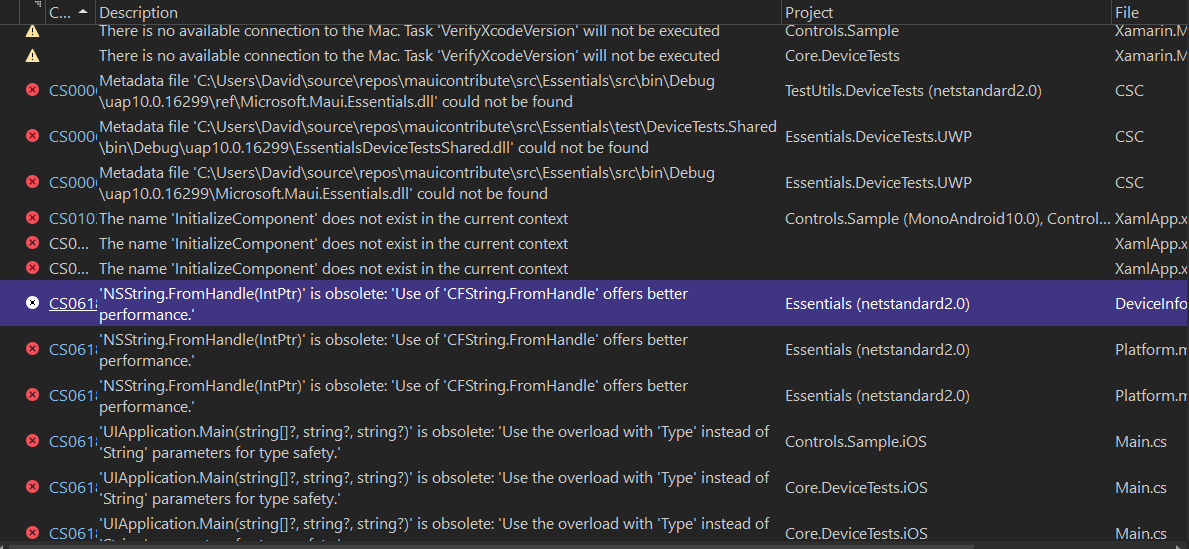1189x549 pixels.
Task: Click small icon left of Code header
Action: click(36, 5)
